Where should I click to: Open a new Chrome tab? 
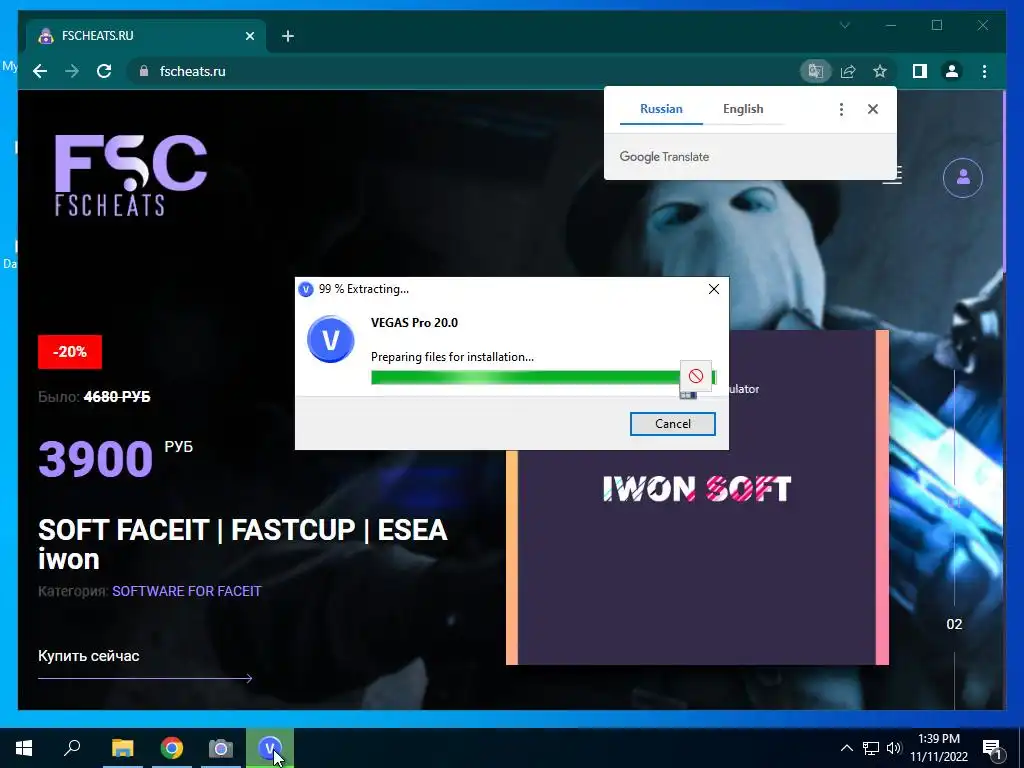288,36
